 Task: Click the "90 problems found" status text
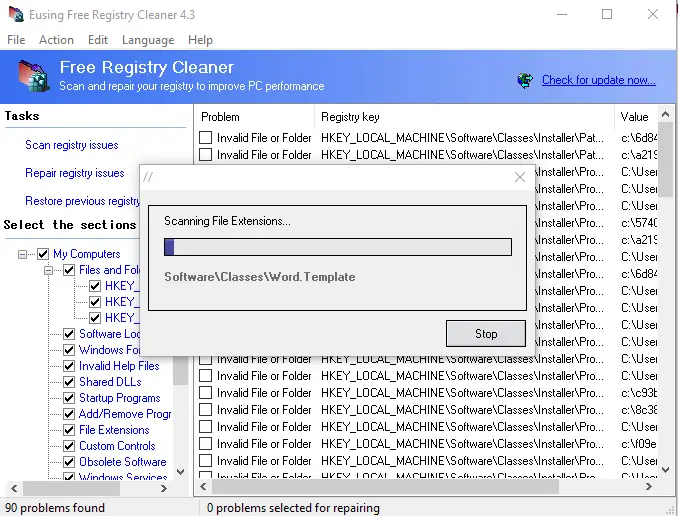point(55,507)
